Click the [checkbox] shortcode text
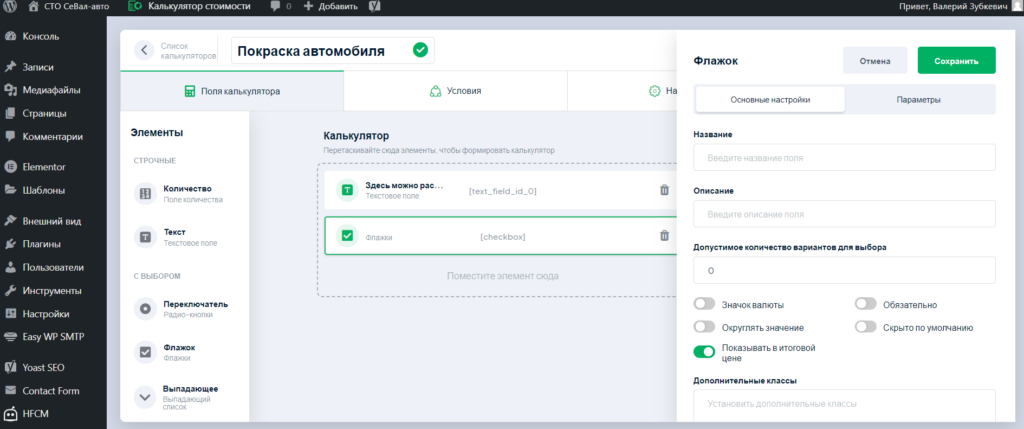The image size is (1024, 429). coord(503,236)
